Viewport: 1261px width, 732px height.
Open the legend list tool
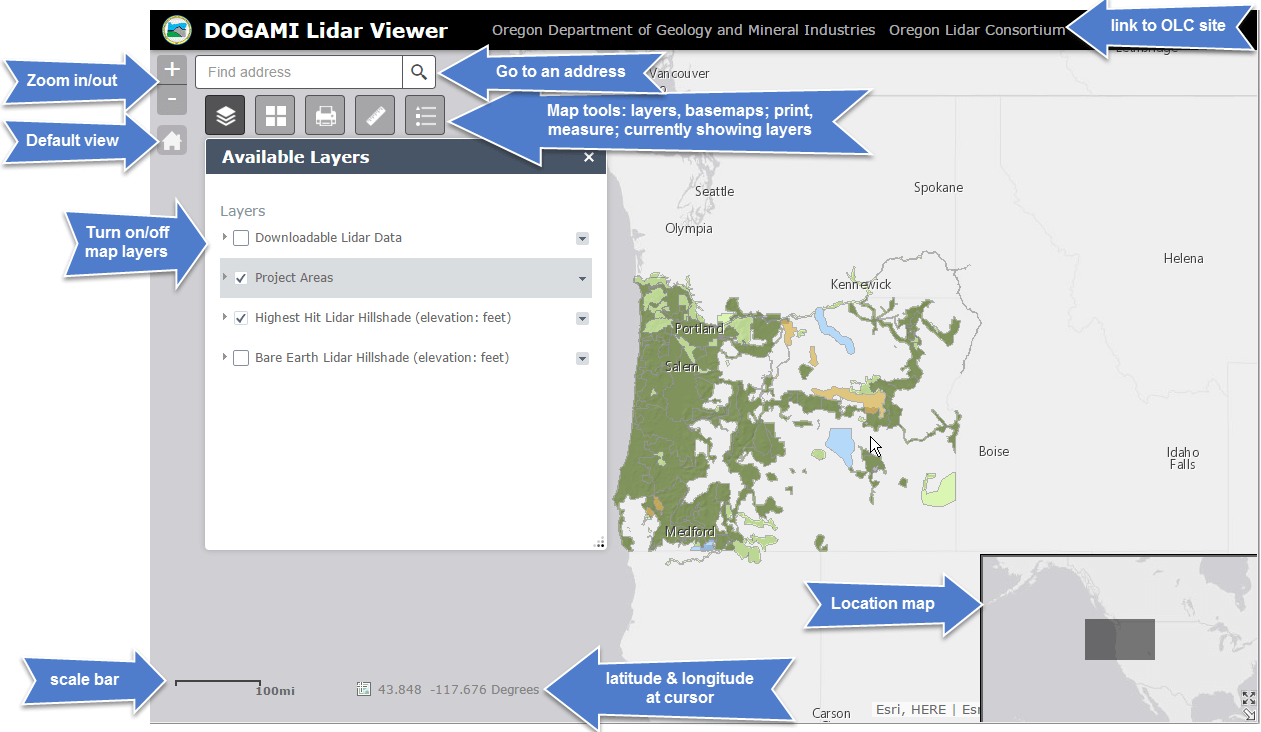[425, 116]
